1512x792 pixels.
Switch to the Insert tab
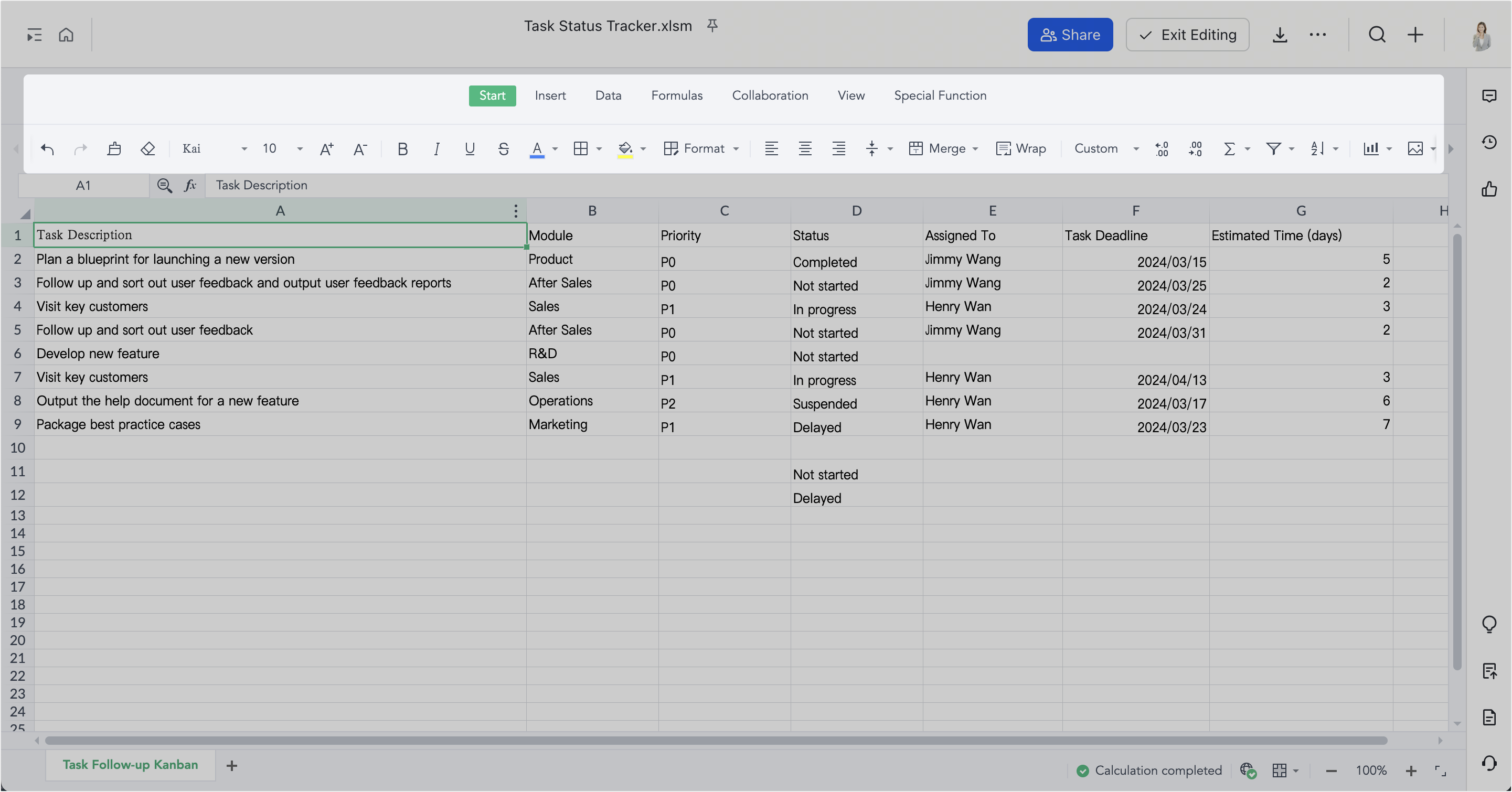550,95
